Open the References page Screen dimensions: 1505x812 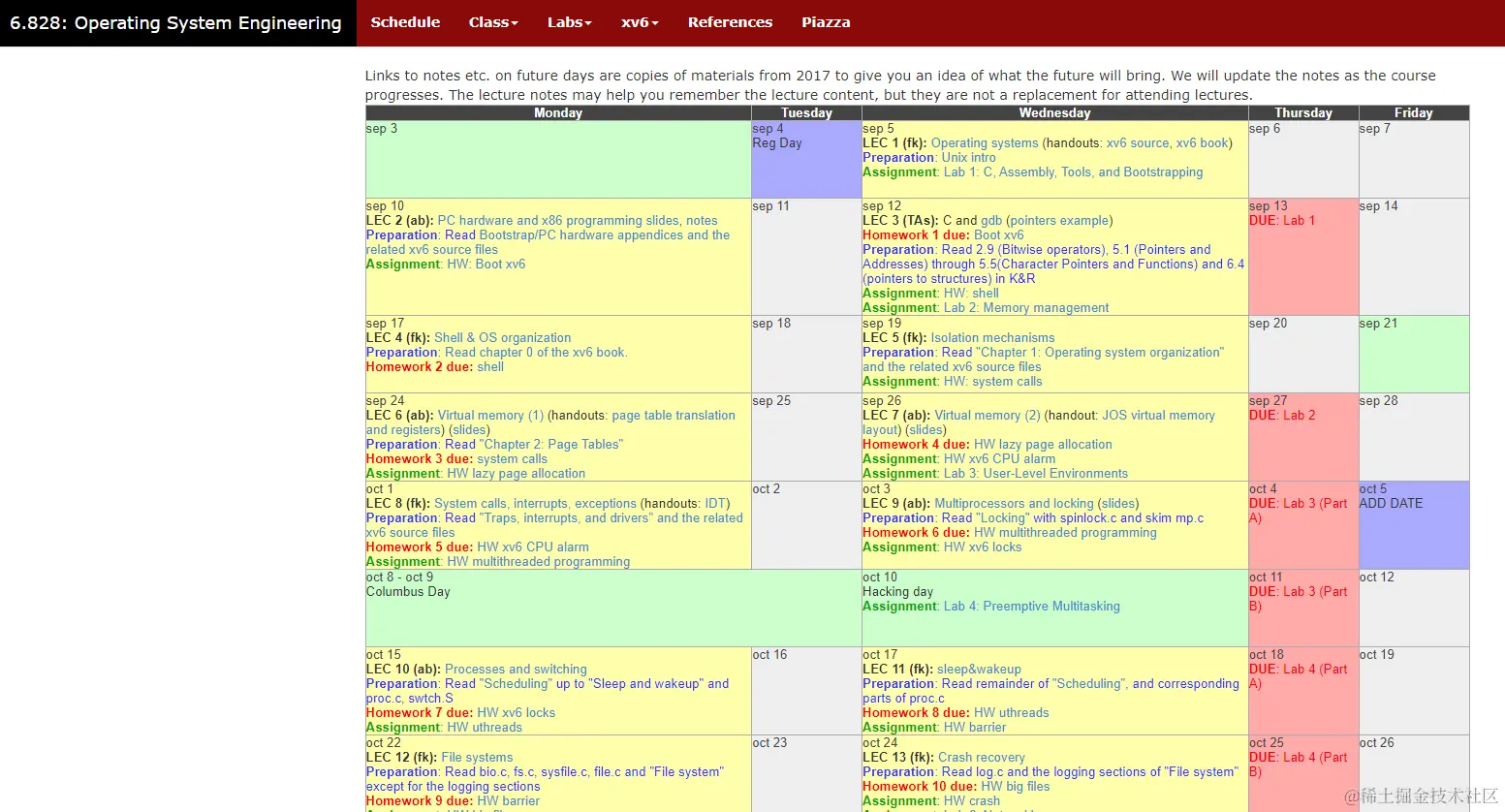pos(730,22)
